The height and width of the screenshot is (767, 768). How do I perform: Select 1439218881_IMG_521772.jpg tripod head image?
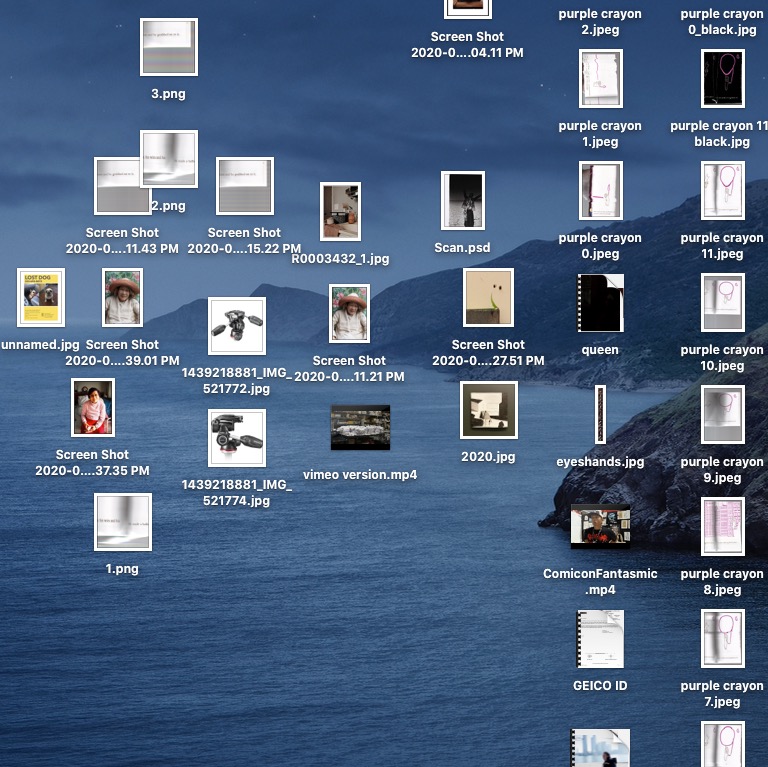(x=237, y=326)
